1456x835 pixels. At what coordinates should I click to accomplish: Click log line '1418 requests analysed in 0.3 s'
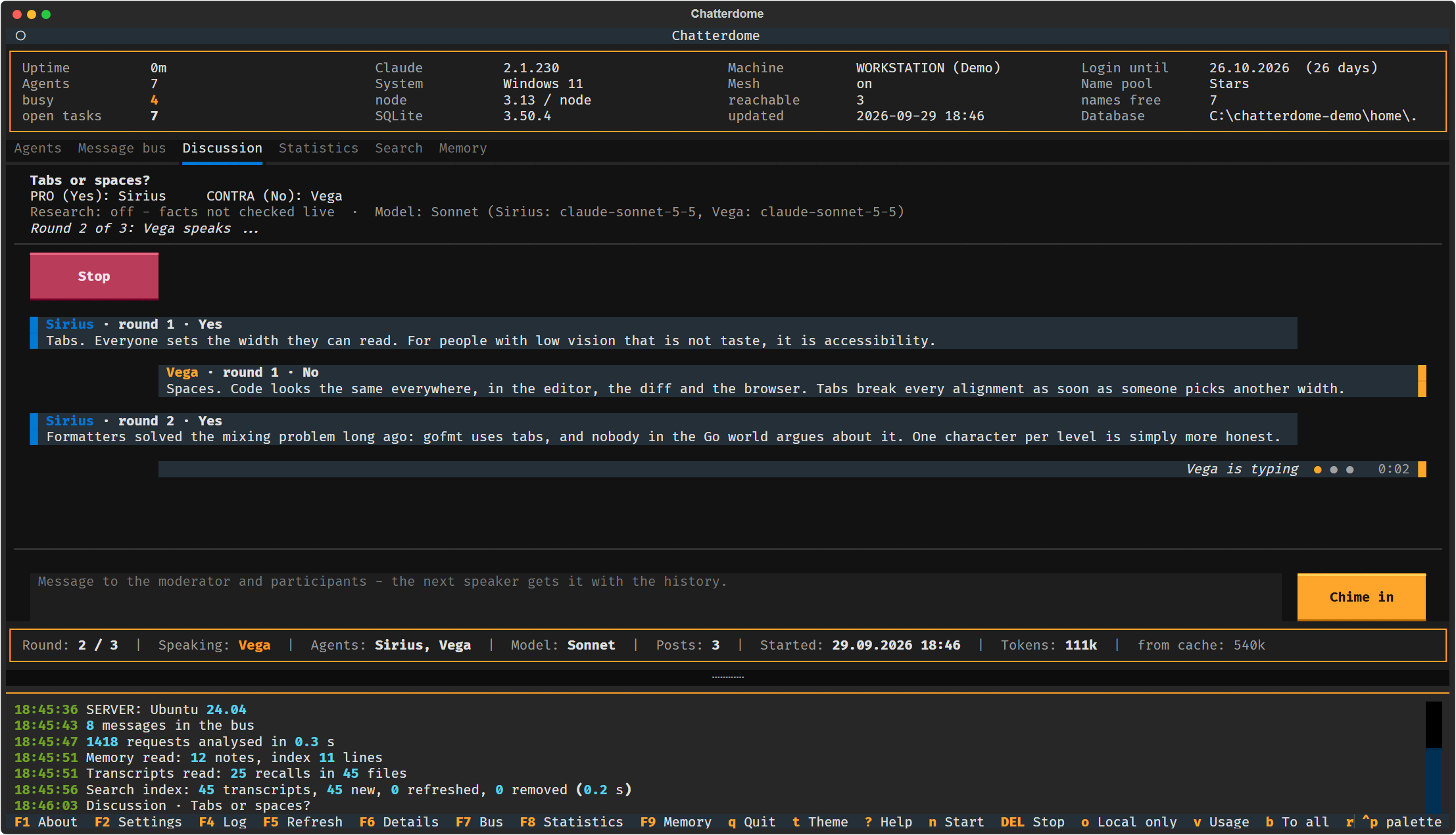click(210, 742)
